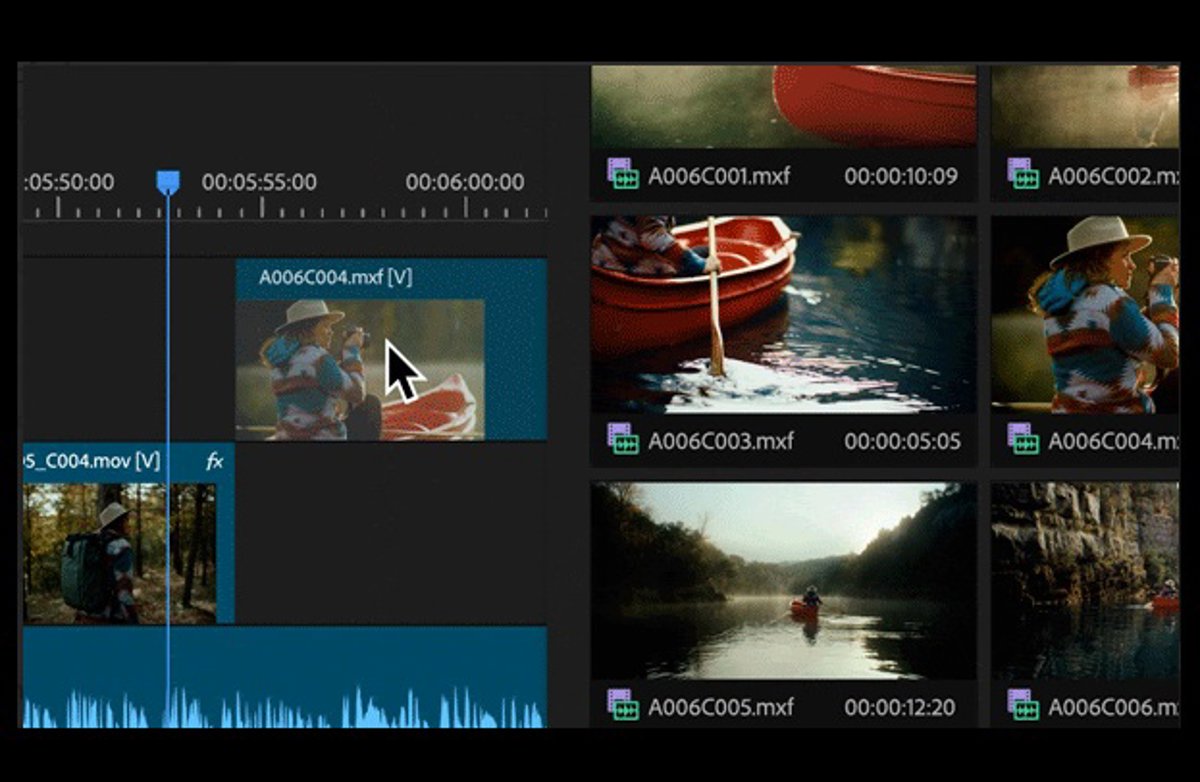Image resolution: width=1200 pixels, height=782 pixels.
Task: Select the audio waveform clip in the timeline
Action: 285,680
